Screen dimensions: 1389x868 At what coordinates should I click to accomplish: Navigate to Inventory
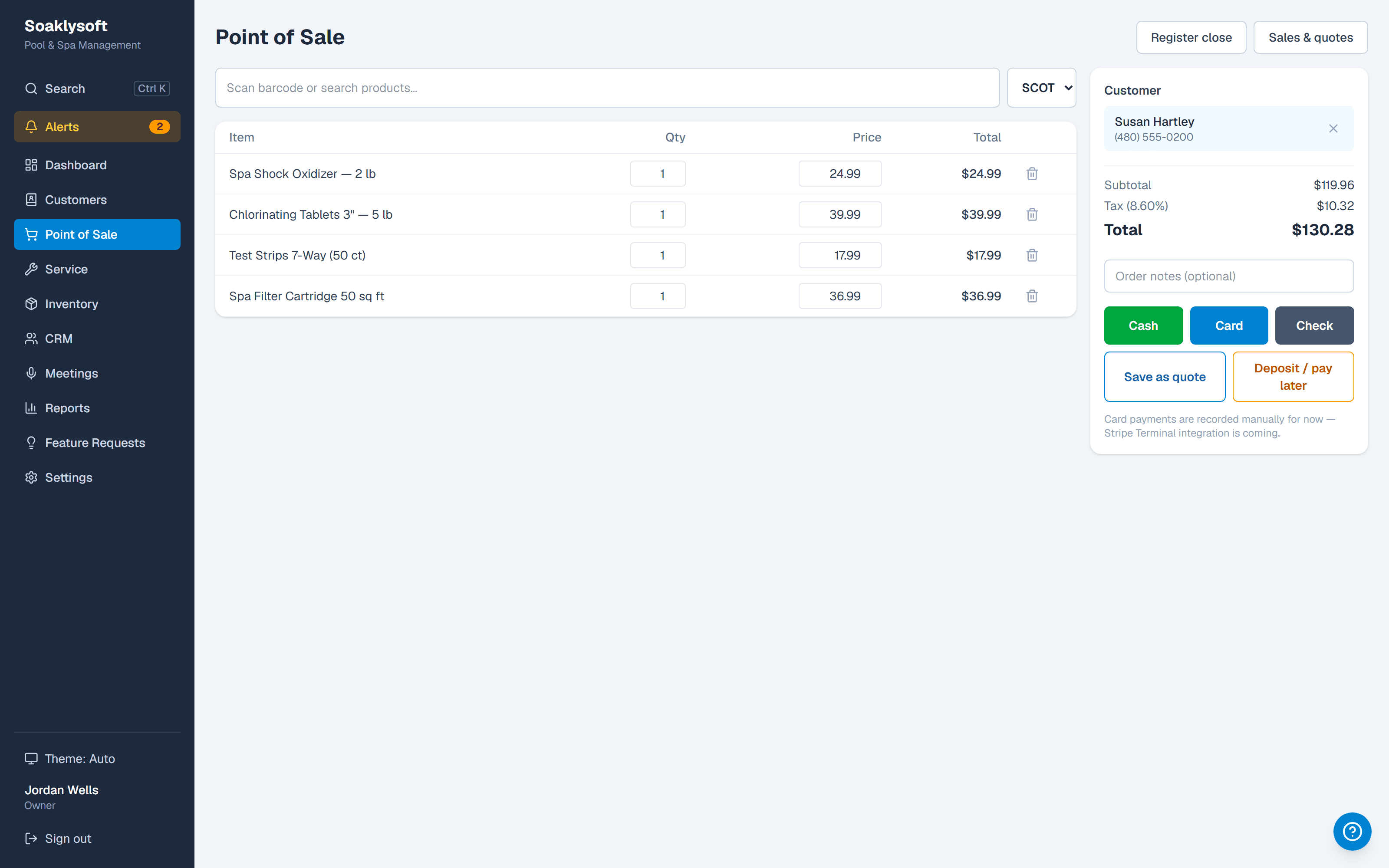97,304
